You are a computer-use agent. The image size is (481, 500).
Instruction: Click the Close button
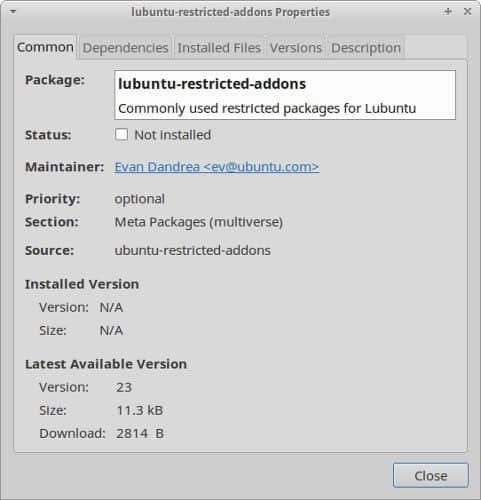click(x=431, y=475)
